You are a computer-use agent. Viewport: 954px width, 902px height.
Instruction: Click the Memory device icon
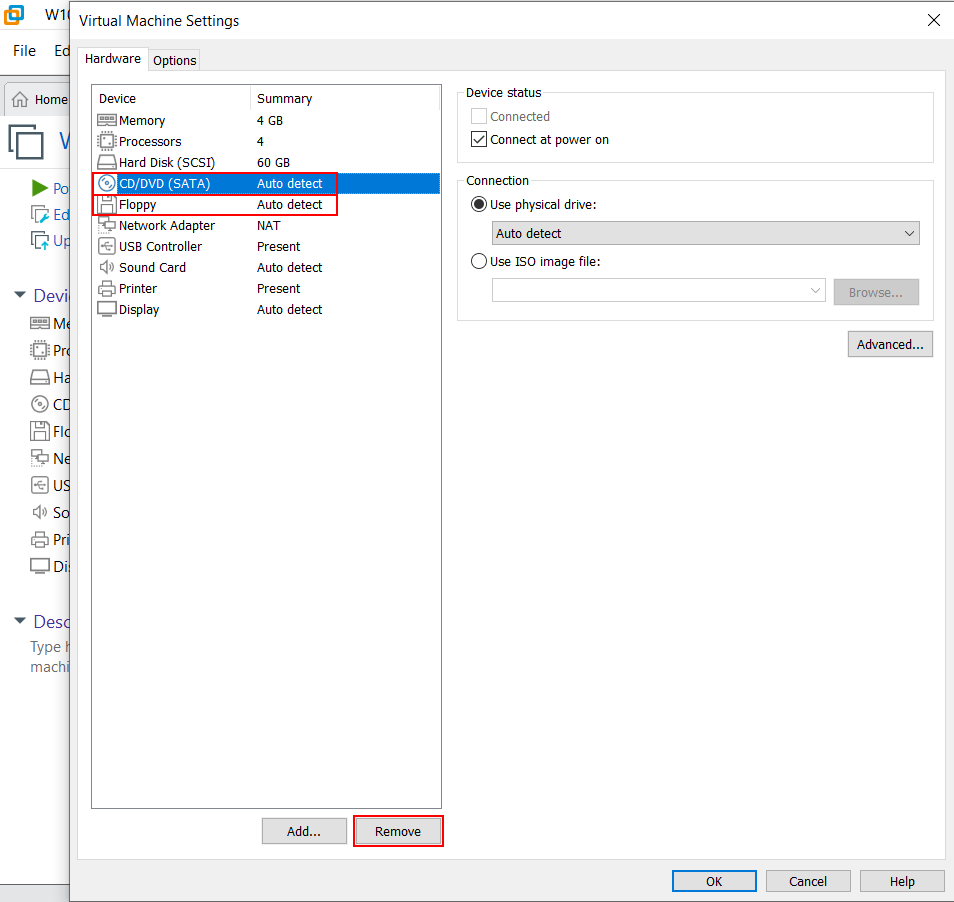click(x=107, y=120)
